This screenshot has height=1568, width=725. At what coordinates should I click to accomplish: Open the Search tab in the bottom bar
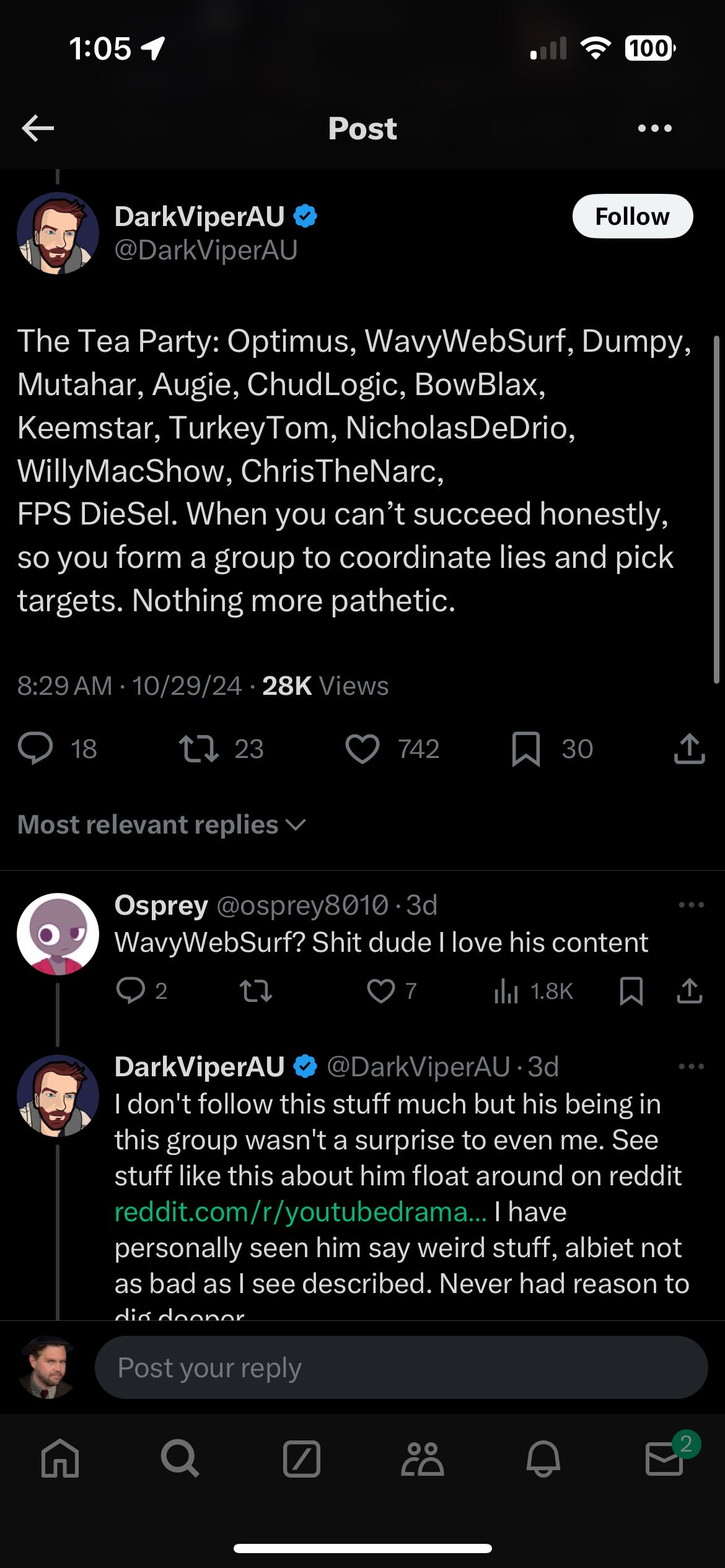point(180,1459)
